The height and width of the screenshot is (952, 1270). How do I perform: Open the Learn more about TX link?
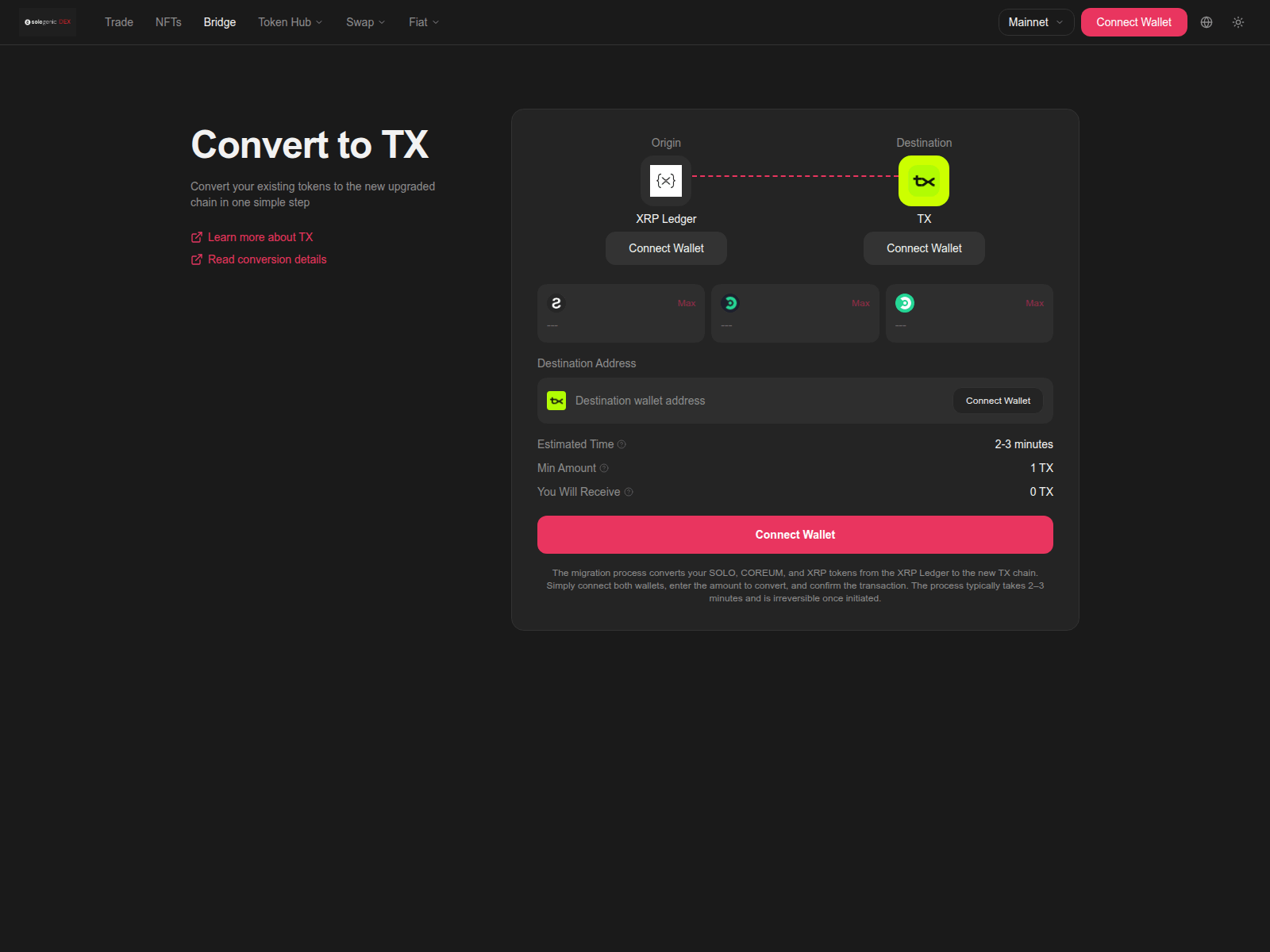tap(260, 237)
